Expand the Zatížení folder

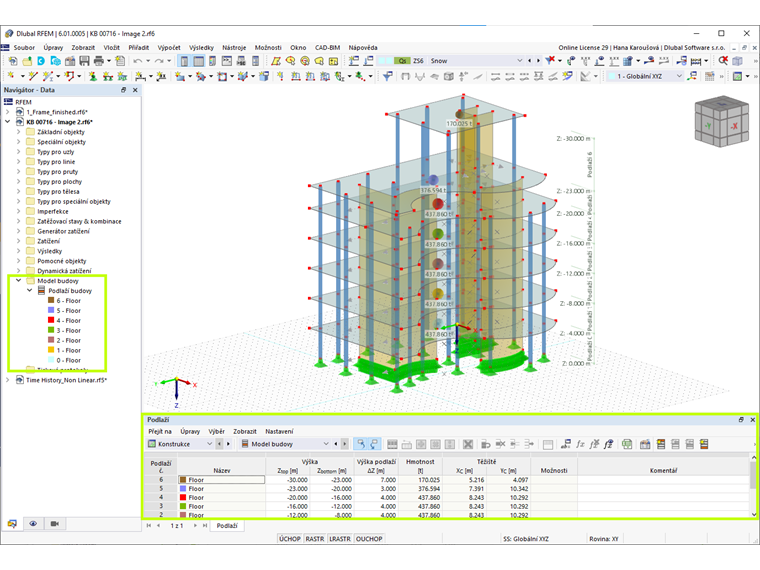[18, 241]
